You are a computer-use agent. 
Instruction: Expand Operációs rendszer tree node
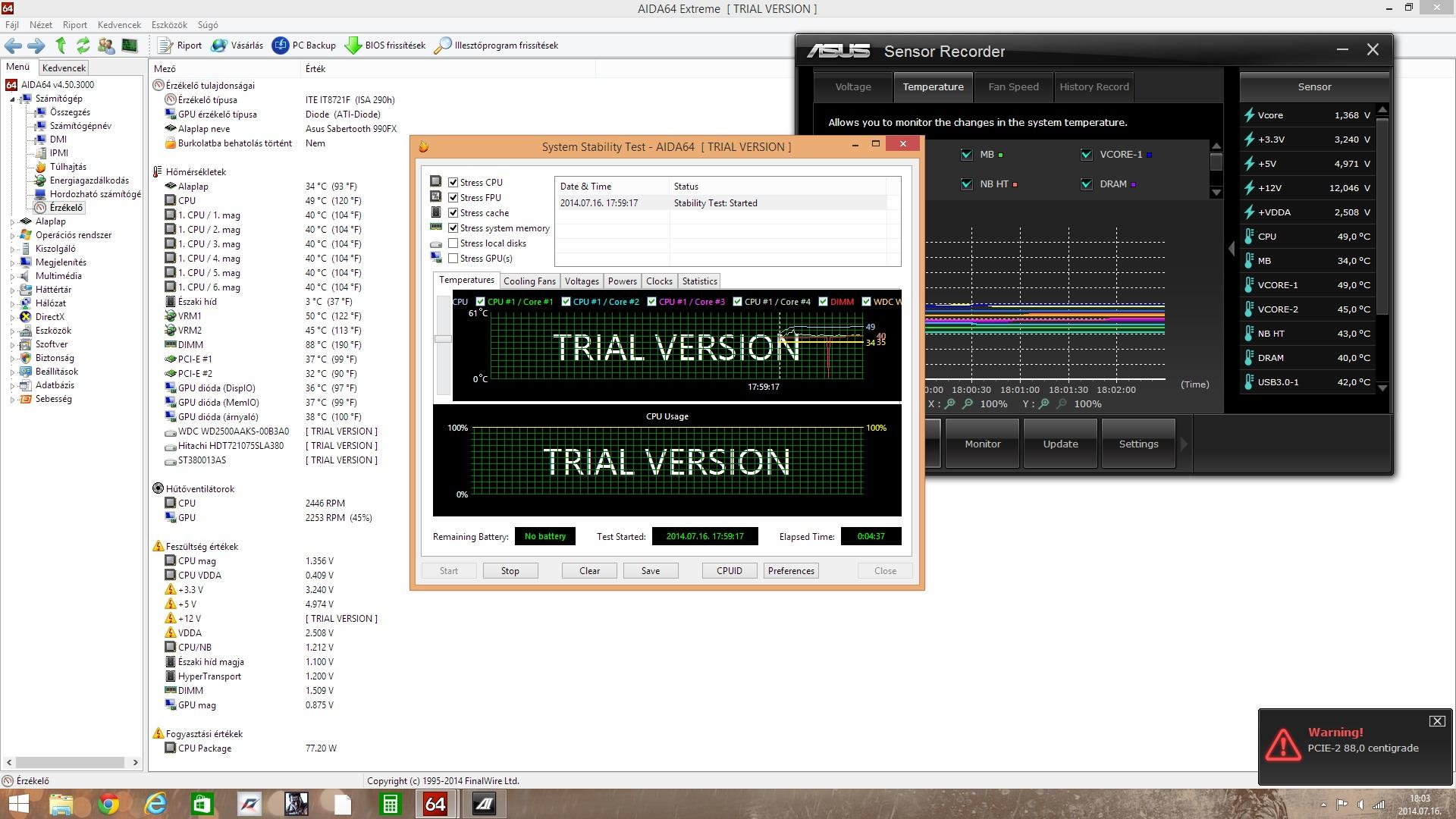pos(12,236)
